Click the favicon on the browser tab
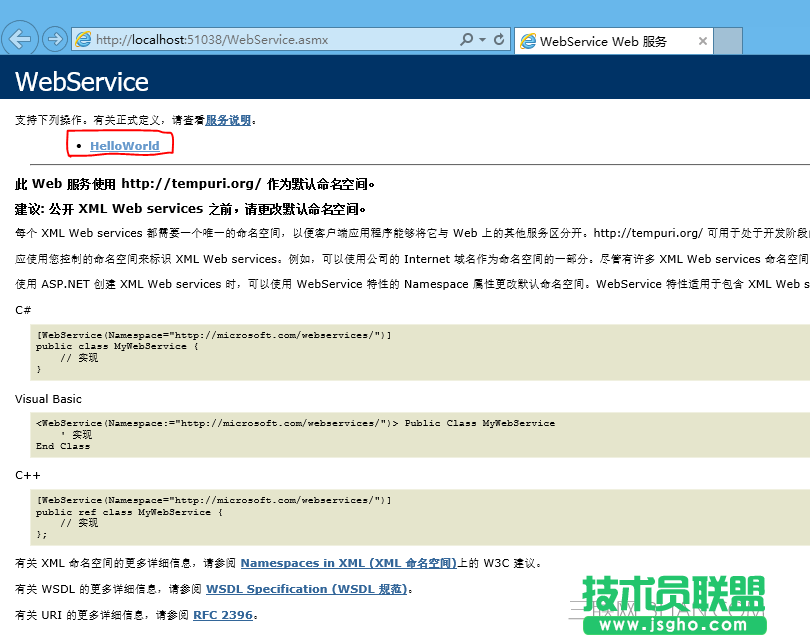 (529, 41)
